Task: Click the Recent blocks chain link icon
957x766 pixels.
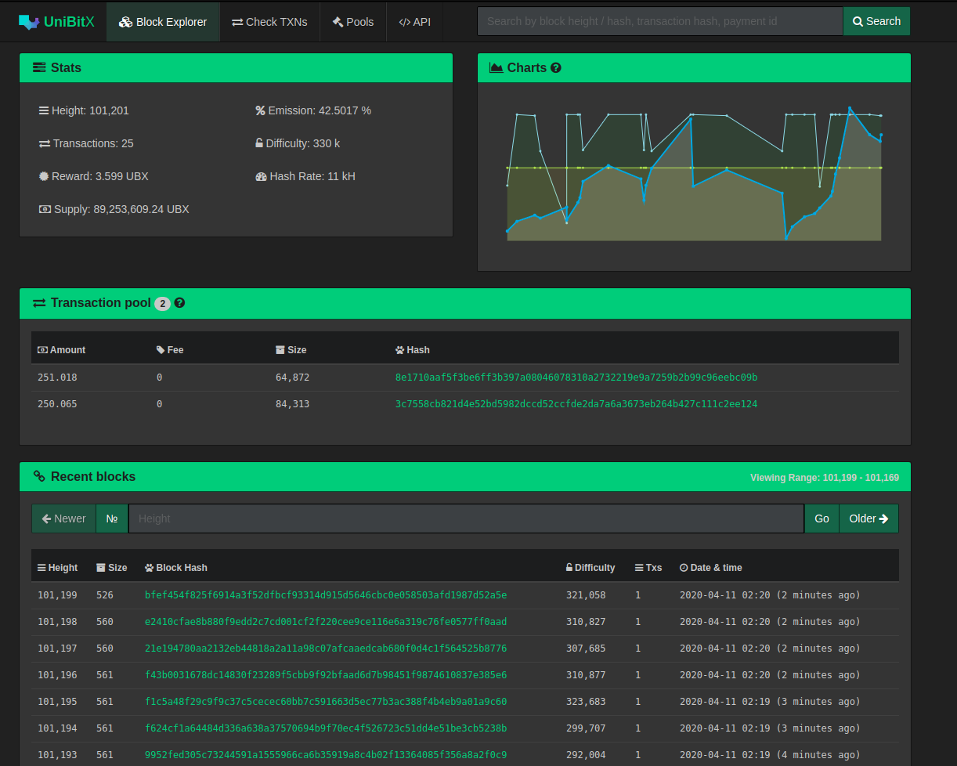Action: click(39, 477)
